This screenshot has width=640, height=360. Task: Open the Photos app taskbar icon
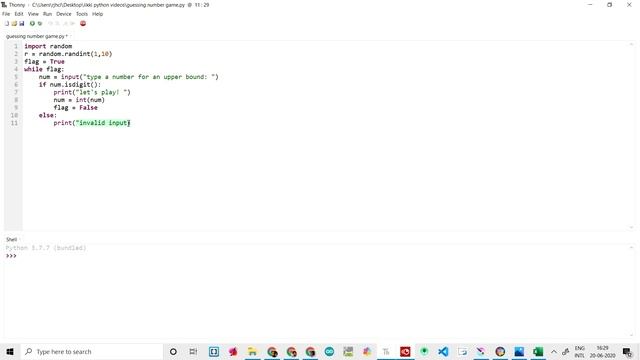(519, 351)
